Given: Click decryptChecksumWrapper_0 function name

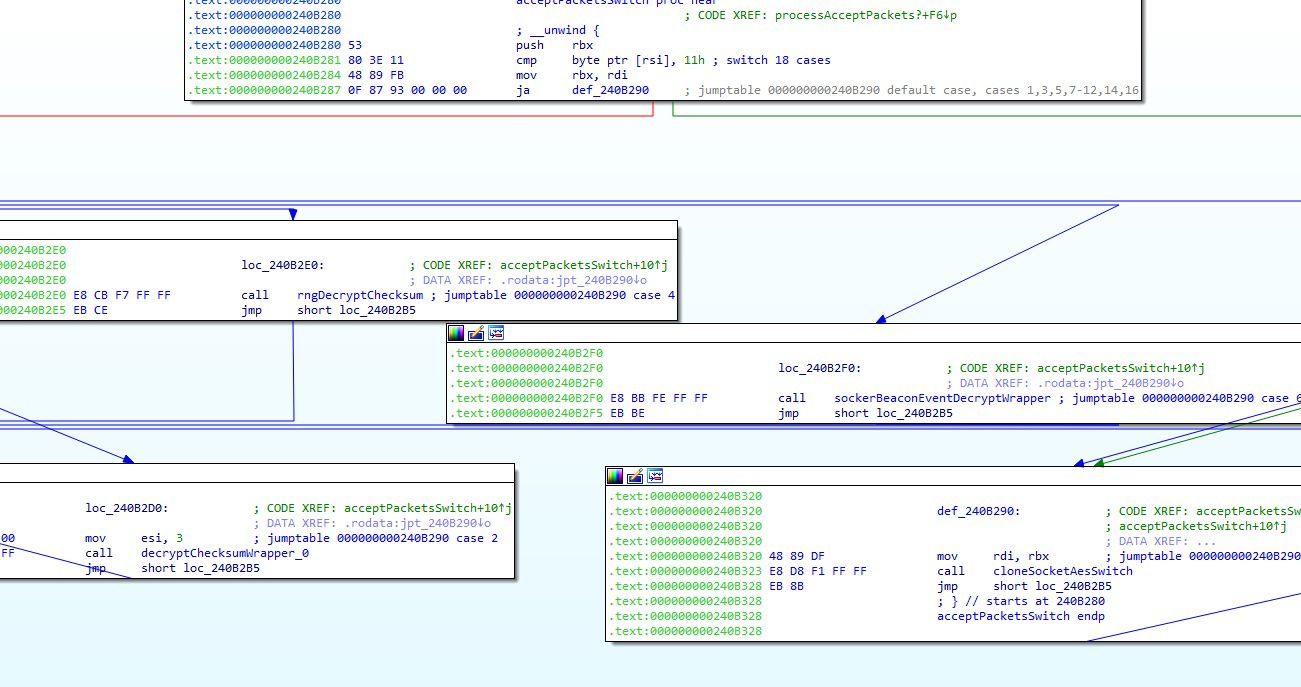Looking at the screenshot, I should pos(225,553).
